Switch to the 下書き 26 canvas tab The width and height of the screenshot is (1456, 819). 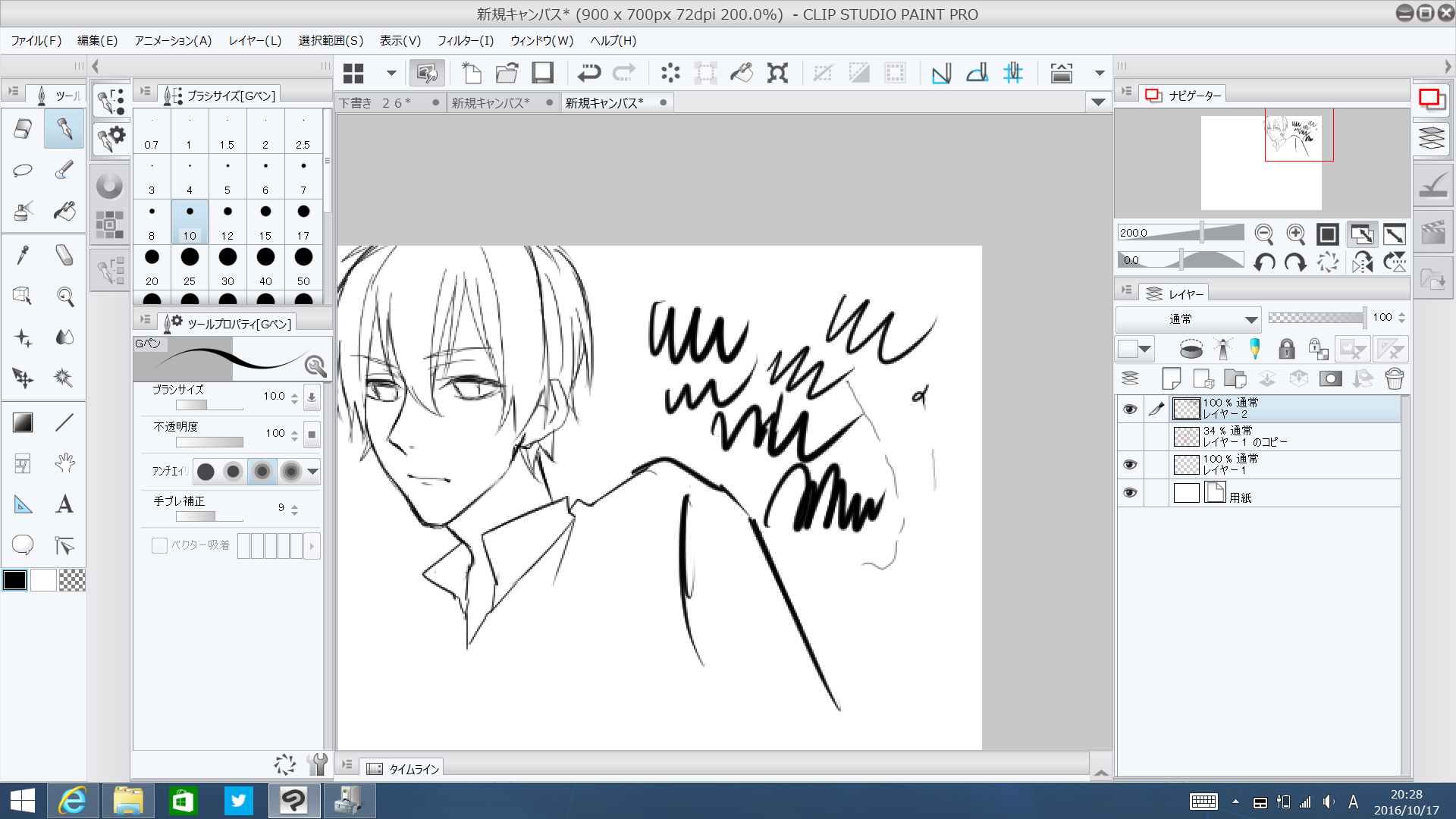click(x=375, y=103)
